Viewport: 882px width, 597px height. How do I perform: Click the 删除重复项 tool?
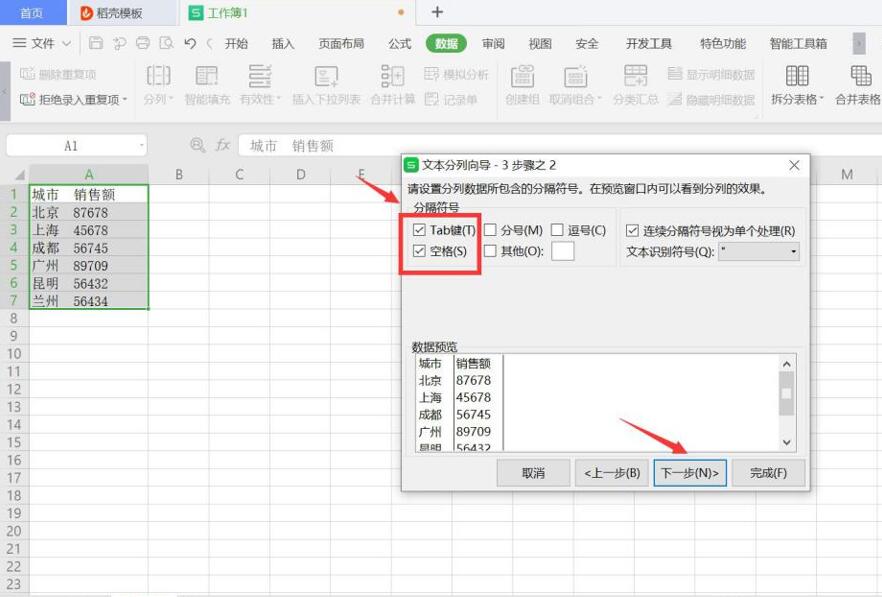tap(57, 74)
